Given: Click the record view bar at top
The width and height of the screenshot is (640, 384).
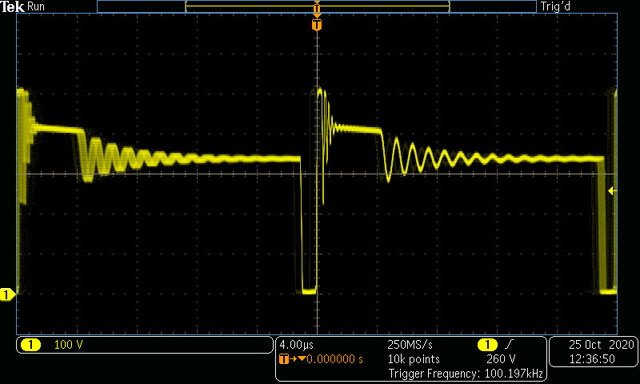Looking at the screenshot, I should point(317,7).
